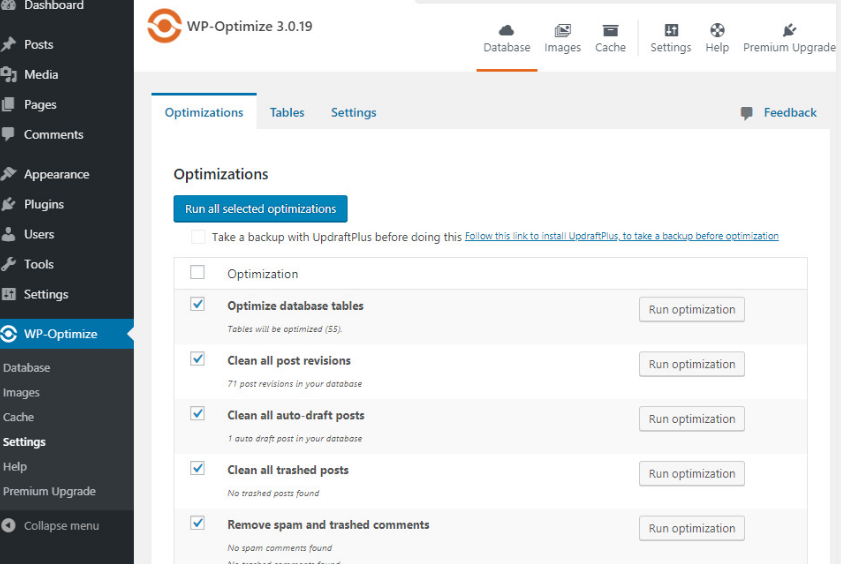
Task: Run optimization for Clean all trashed posts
Action: [x=691, y=473]
